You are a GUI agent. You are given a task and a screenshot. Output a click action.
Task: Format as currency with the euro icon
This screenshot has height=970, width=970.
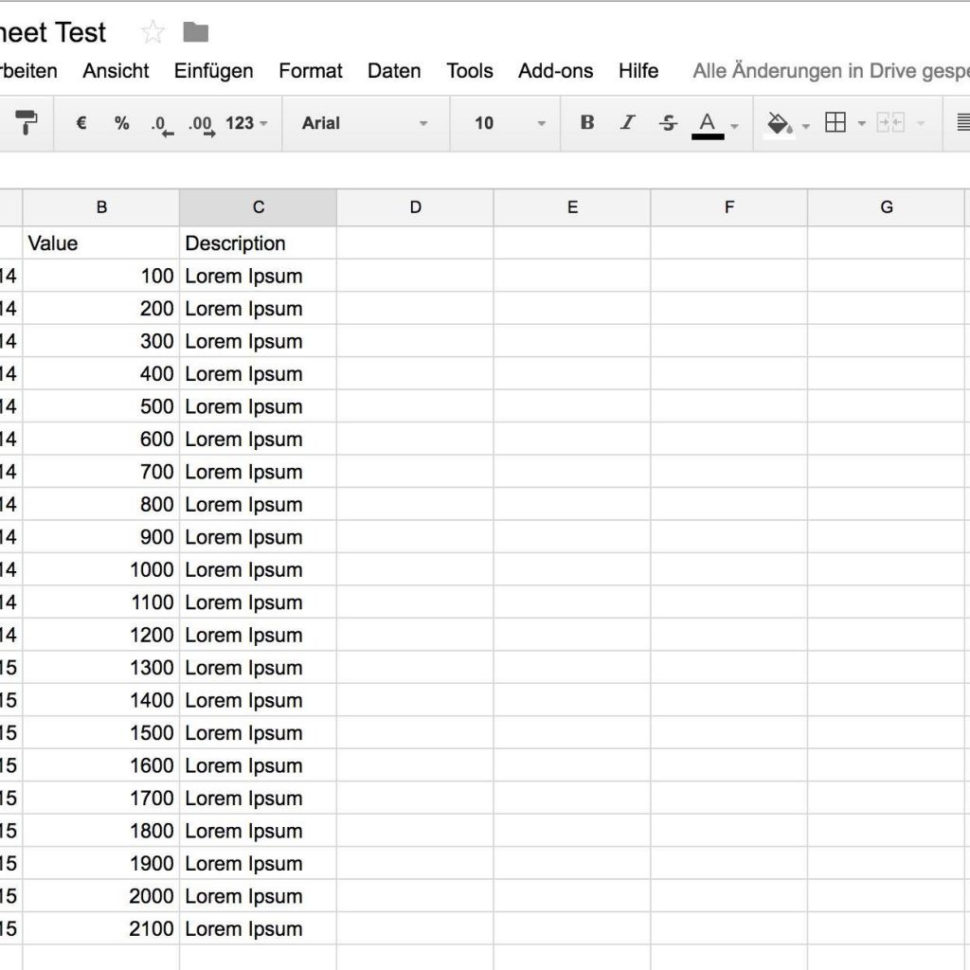tap(81, 123)
